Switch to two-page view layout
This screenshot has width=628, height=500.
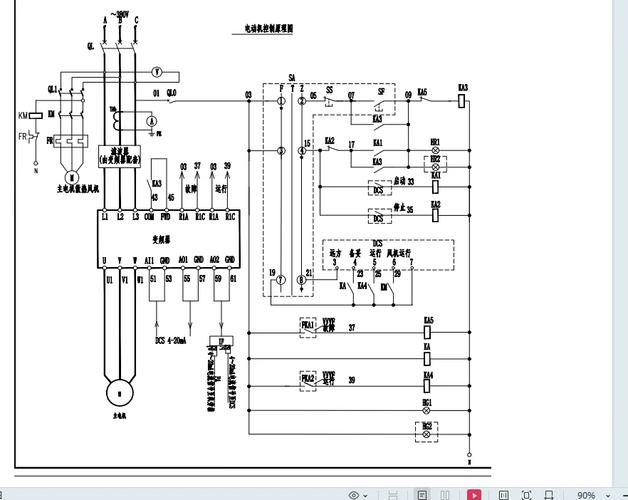(x=447, y=494)
